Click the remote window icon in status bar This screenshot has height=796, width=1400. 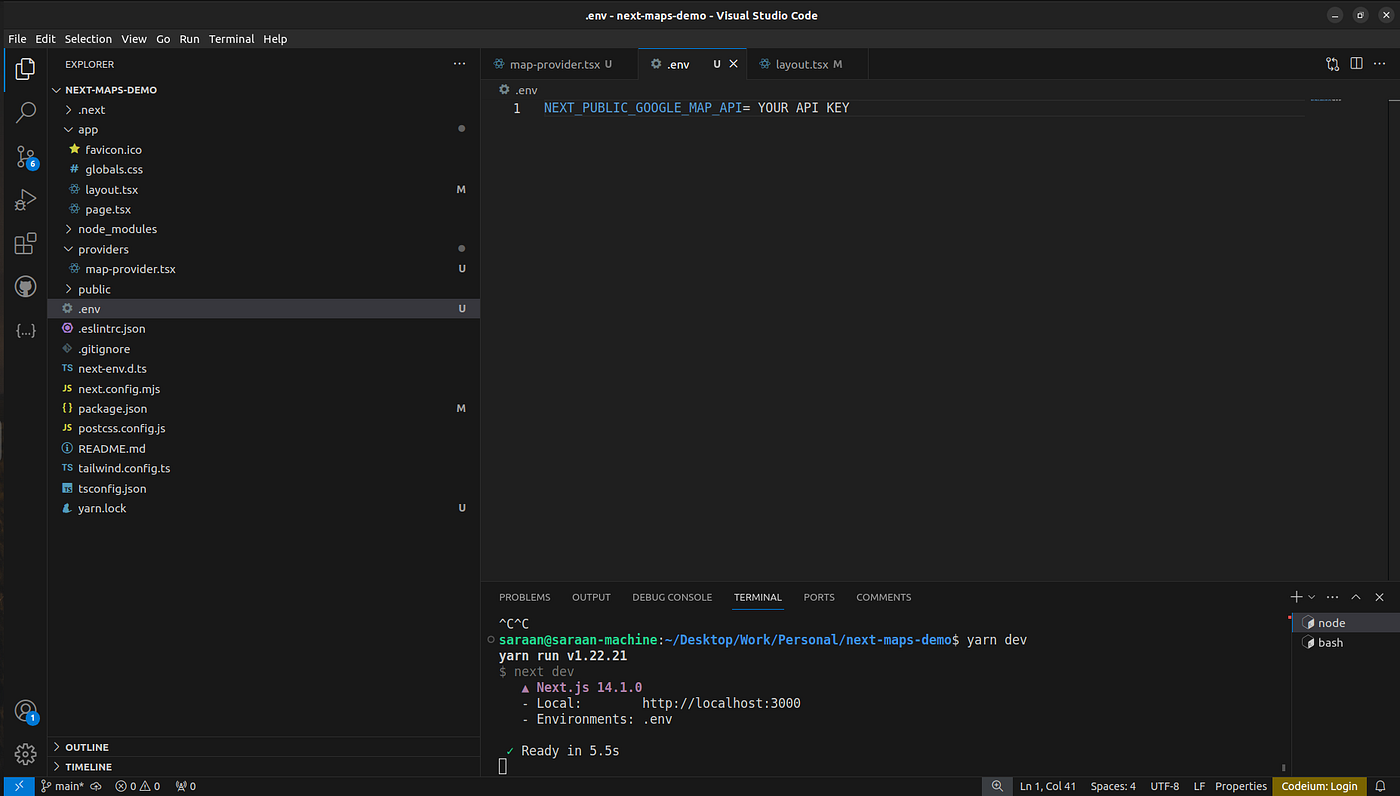pos(19,786)
